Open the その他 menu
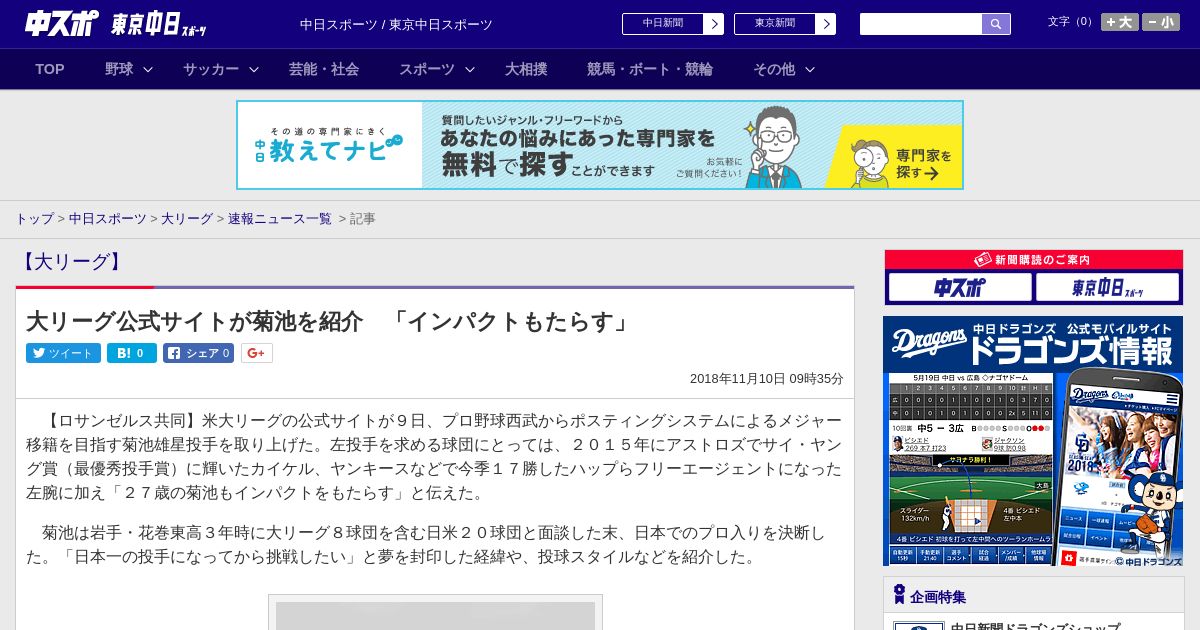Screen dimensions: 1200x630 click(x=774, y=69)
